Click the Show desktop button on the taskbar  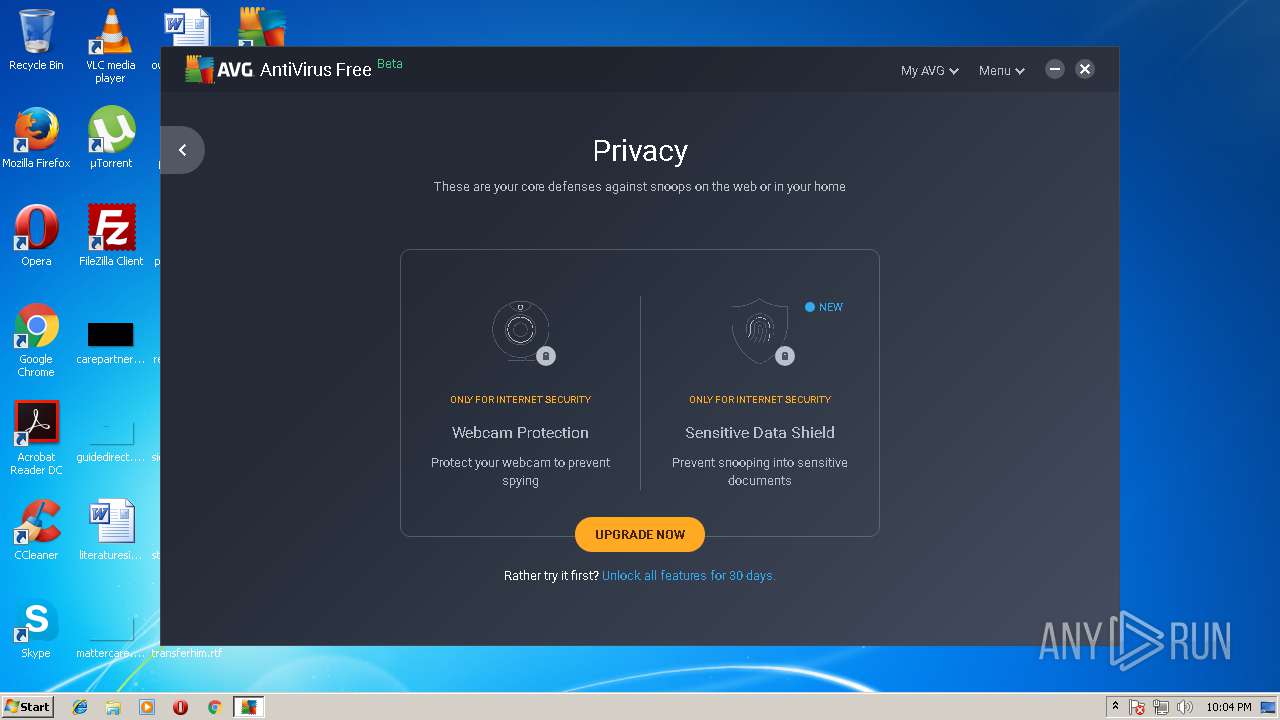pyautogui.click(x=1270, y=707)
